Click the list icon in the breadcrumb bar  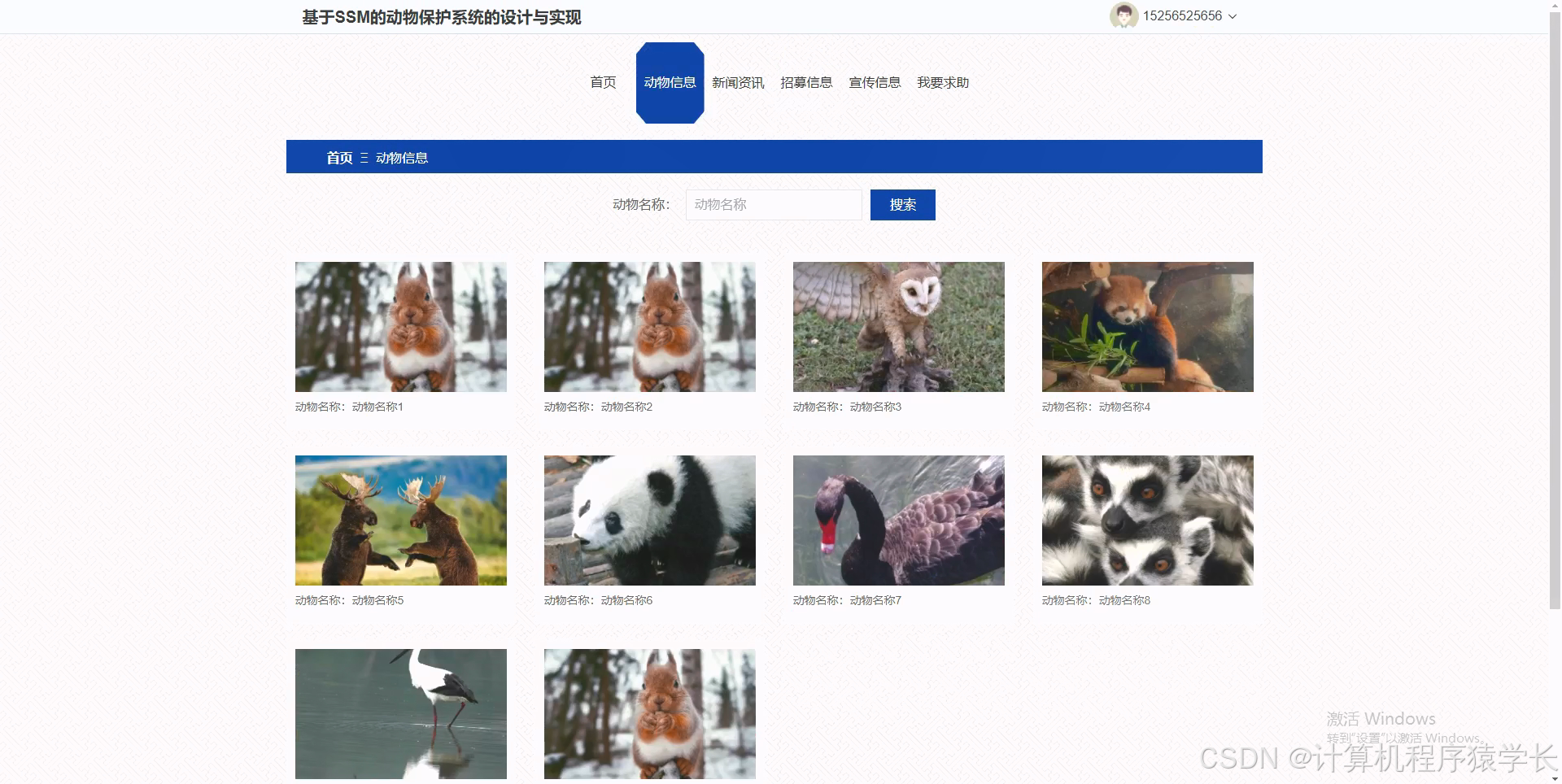point(364,157)
